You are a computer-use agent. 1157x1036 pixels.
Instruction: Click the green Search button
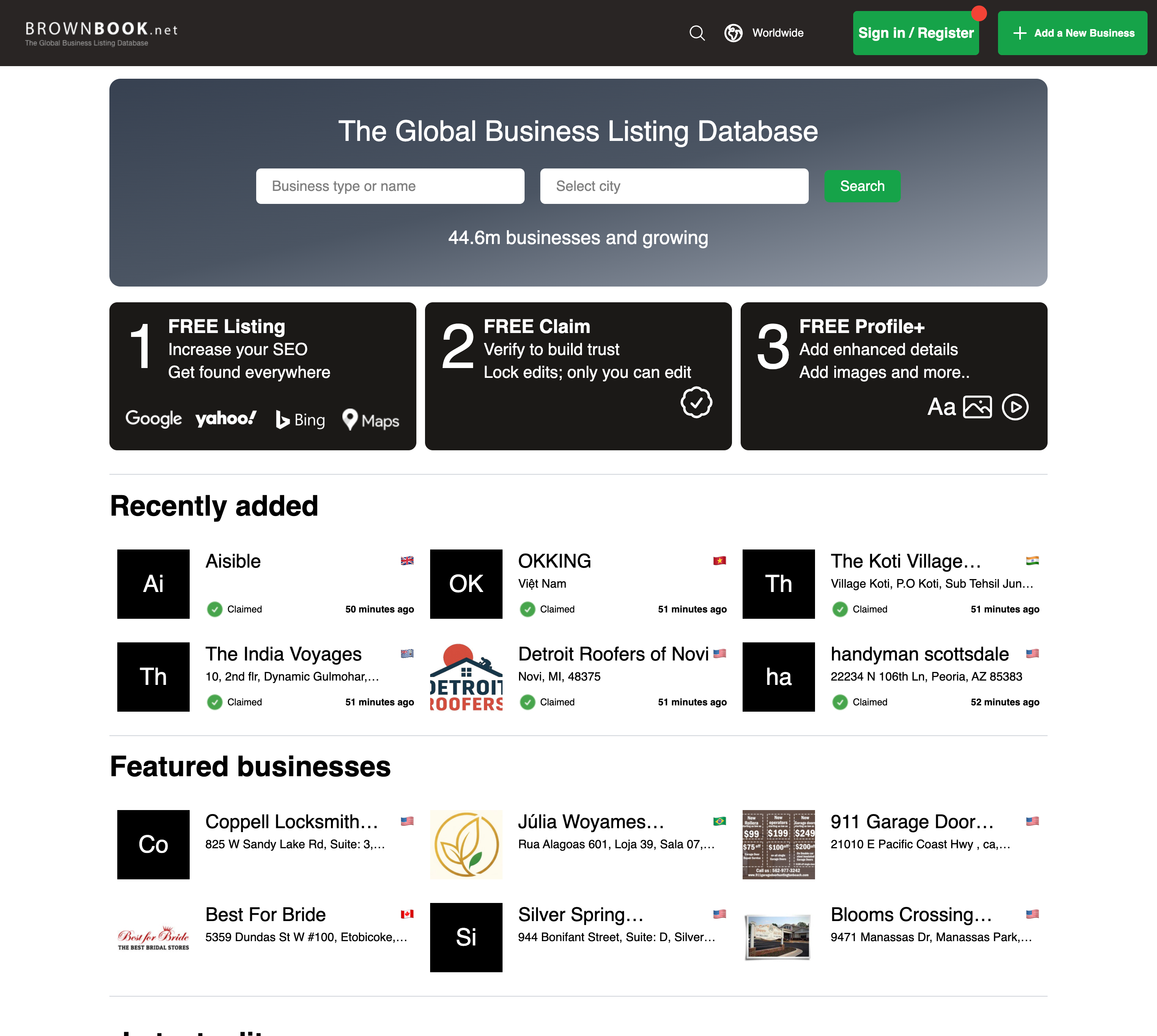click(862, 186)
